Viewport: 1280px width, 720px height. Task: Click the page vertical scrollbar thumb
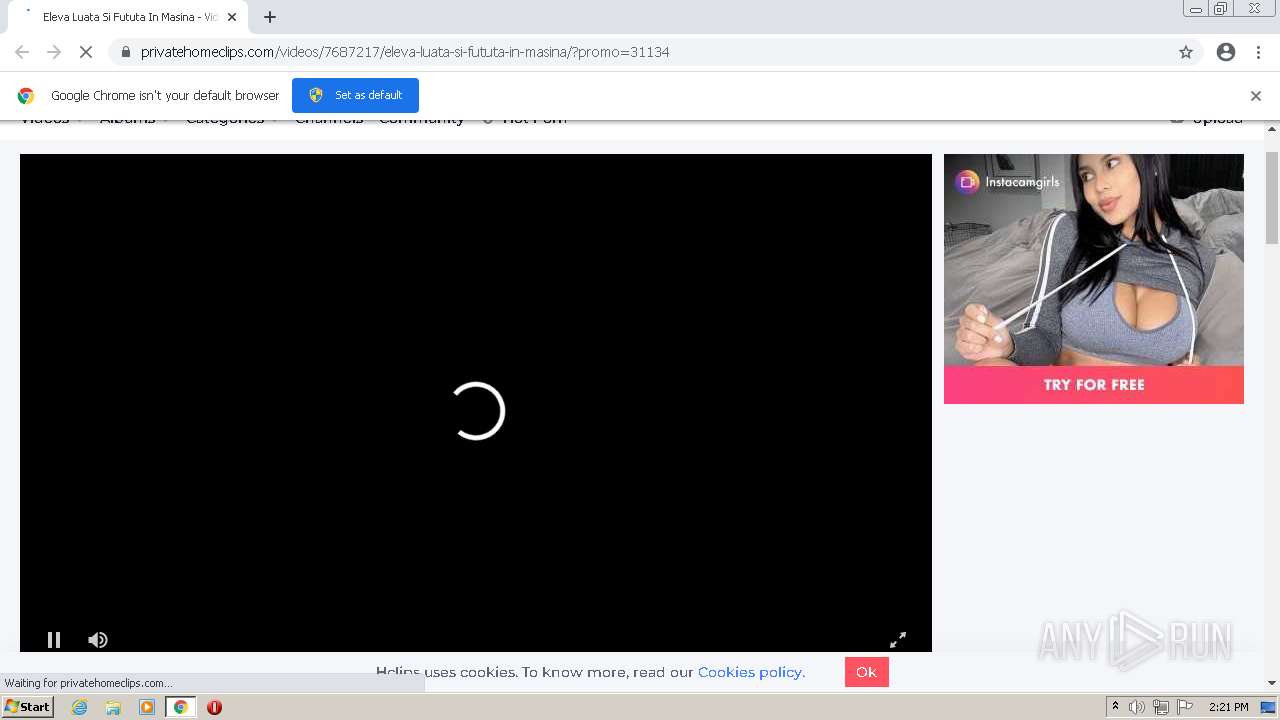pos(1272,197)
